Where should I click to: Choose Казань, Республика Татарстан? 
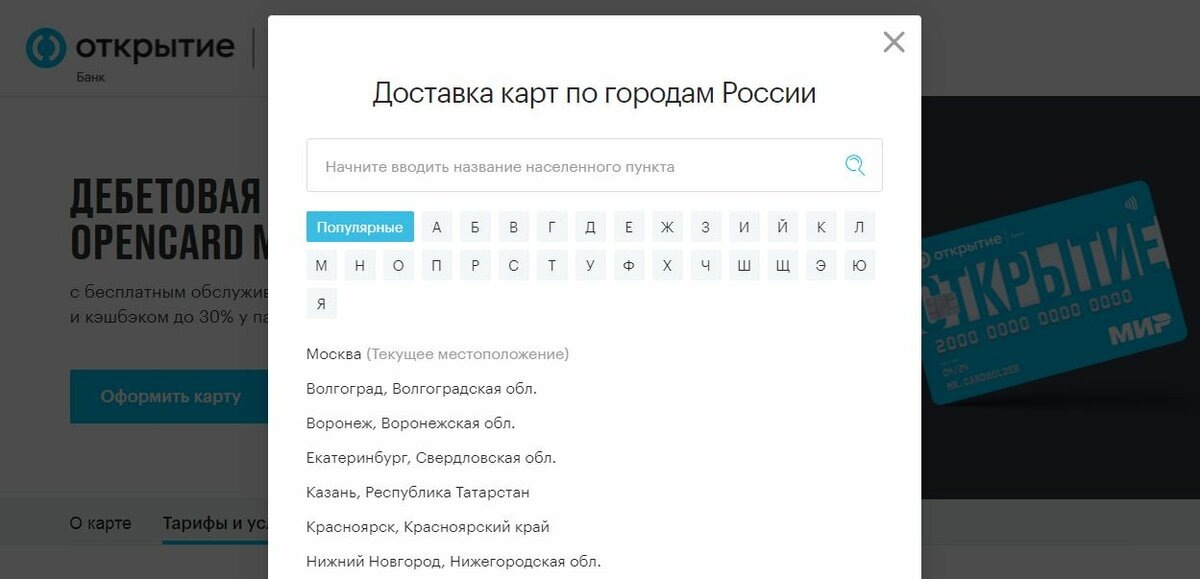(x=418, y=492)
